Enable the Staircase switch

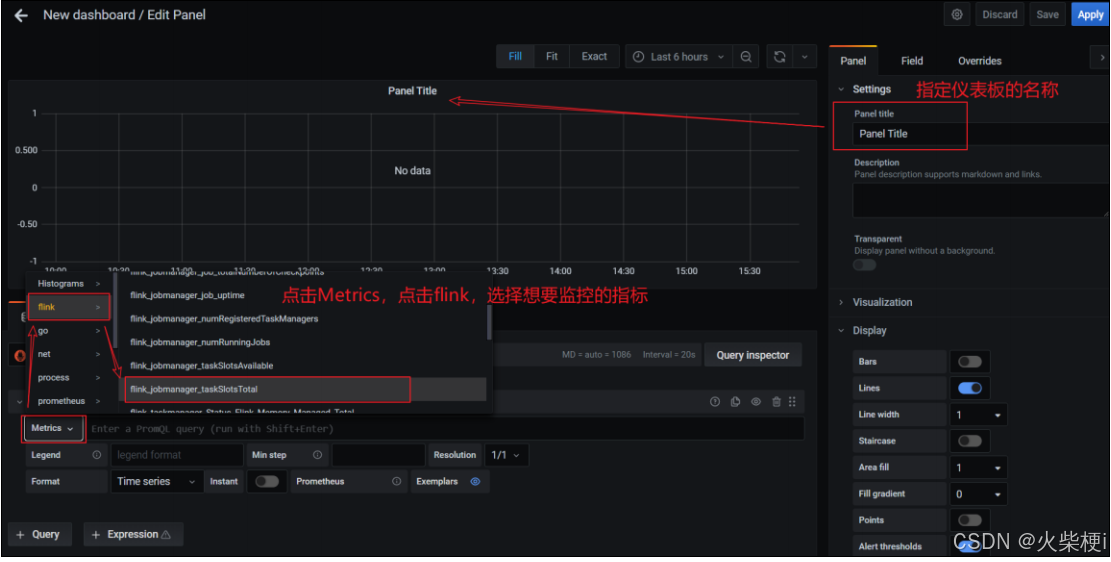(970, 441)
